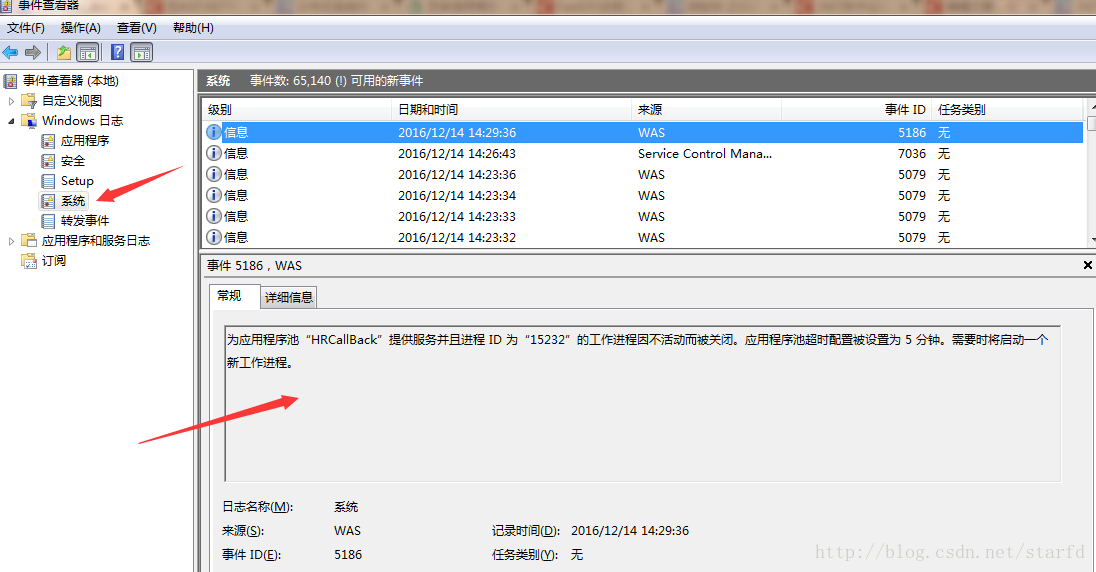Toggle the console tree pane toolbar icon
Viewport: 1096px width, 572px height.
tap(87, 52)
